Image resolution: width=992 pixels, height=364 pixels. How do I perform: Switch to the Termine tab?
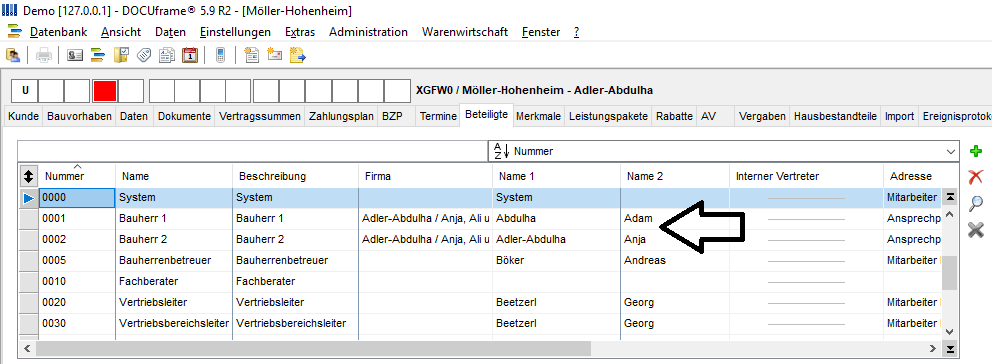(x=438, y=116)
